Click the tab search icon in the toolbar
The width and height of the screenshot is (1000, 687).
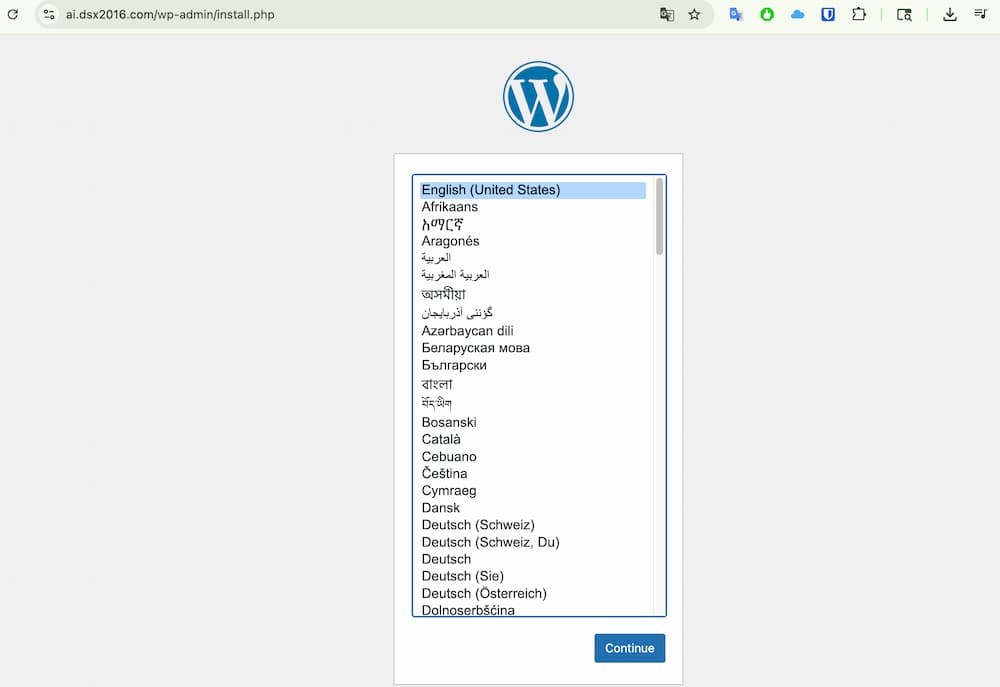(x=904, y=14)
